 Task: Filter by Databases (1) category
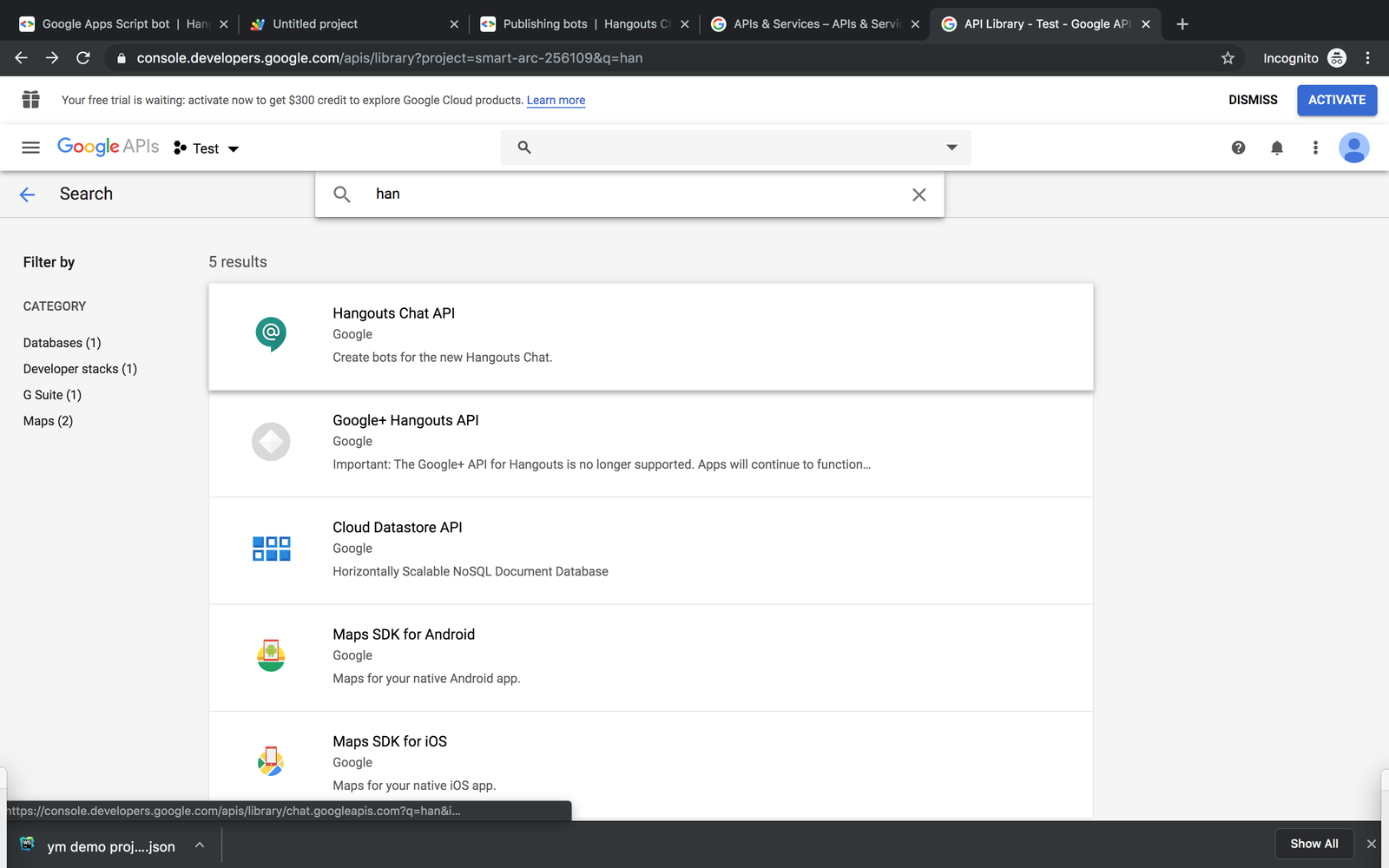point(63,343)
